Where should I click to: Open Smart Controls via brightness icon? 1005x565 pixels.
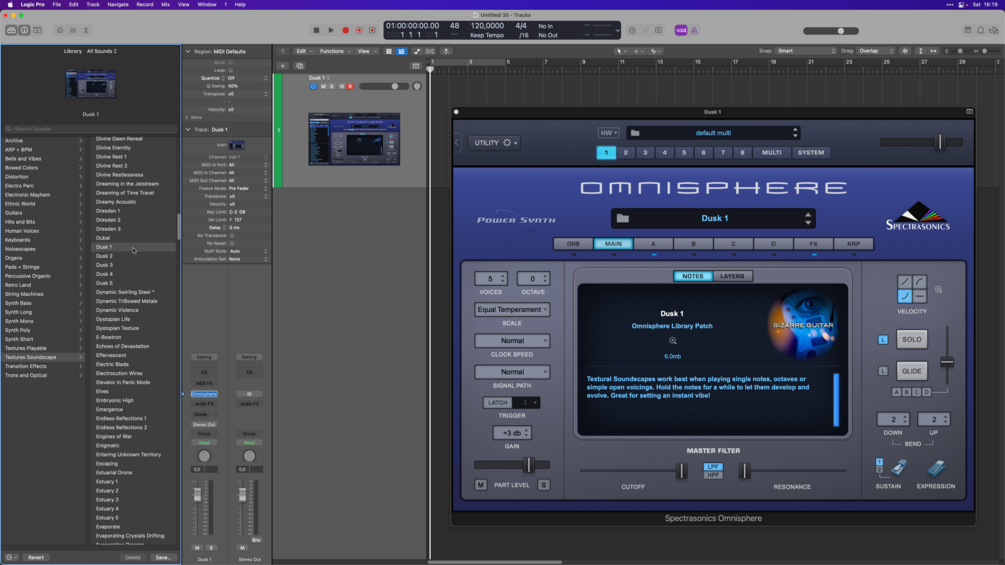(60, 30)
